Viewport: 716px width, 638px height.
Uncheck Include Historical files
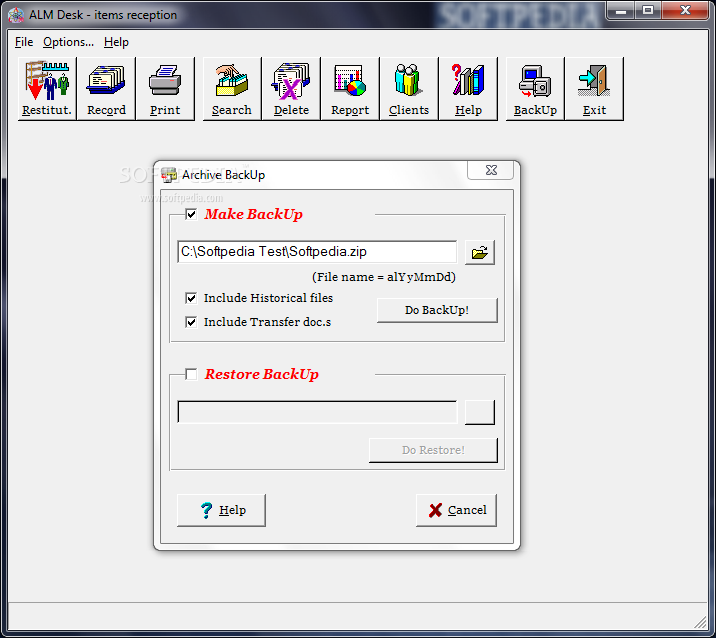point(191,298)
